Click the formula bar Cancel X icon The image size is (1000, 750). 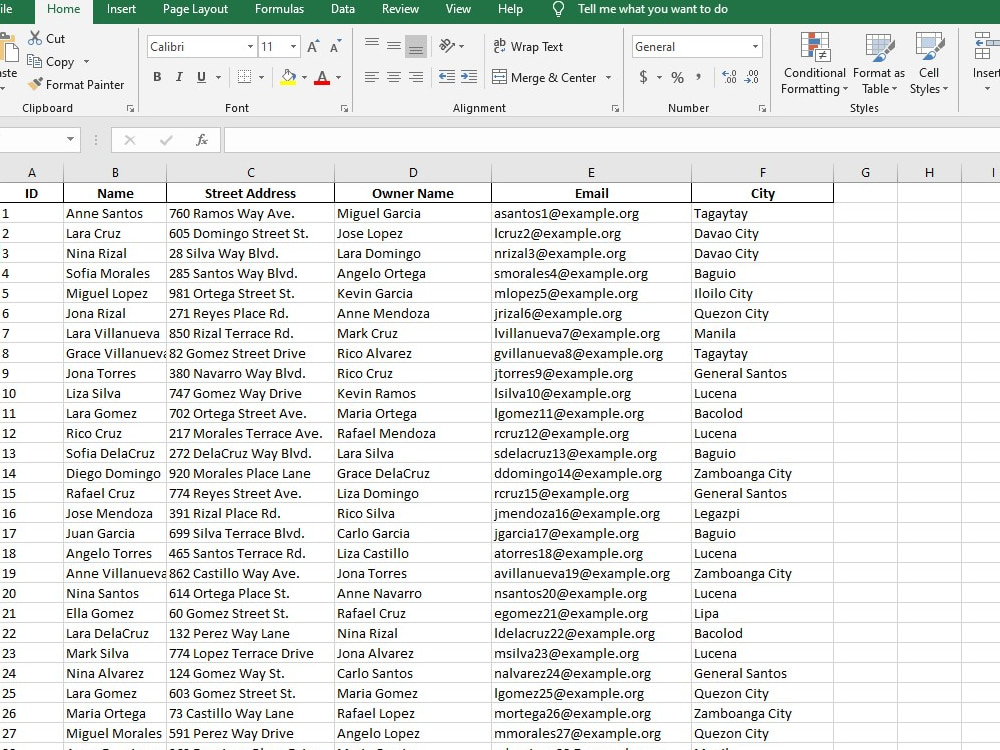tap(129, 140)
